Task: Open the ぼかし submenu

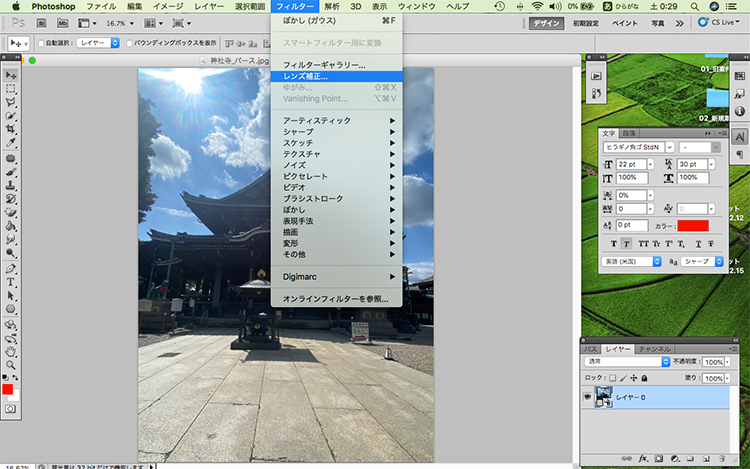Action: point(336,210)
